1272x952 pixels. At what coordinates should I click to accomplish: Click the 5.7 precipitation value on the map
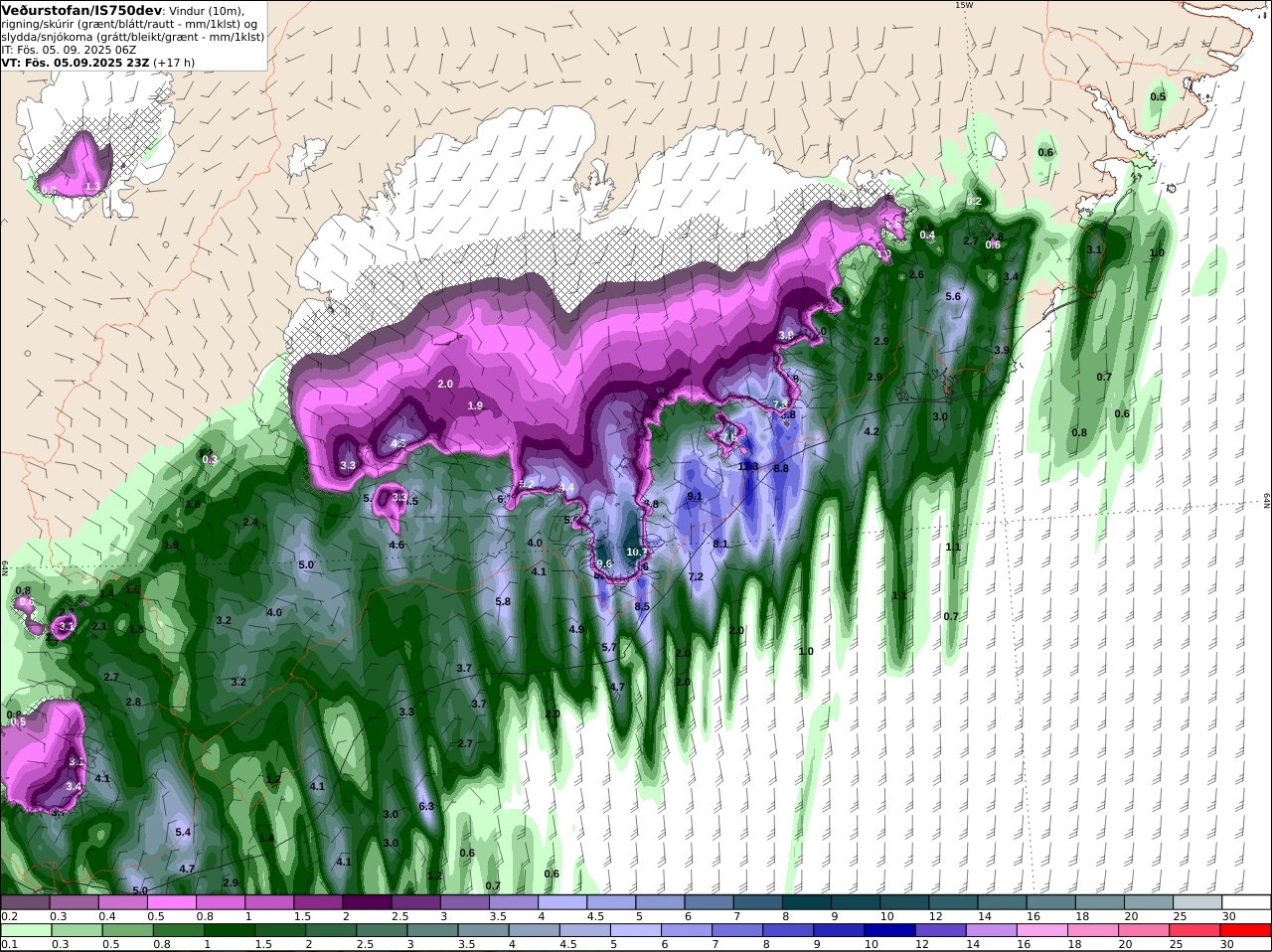click(609, 647)
